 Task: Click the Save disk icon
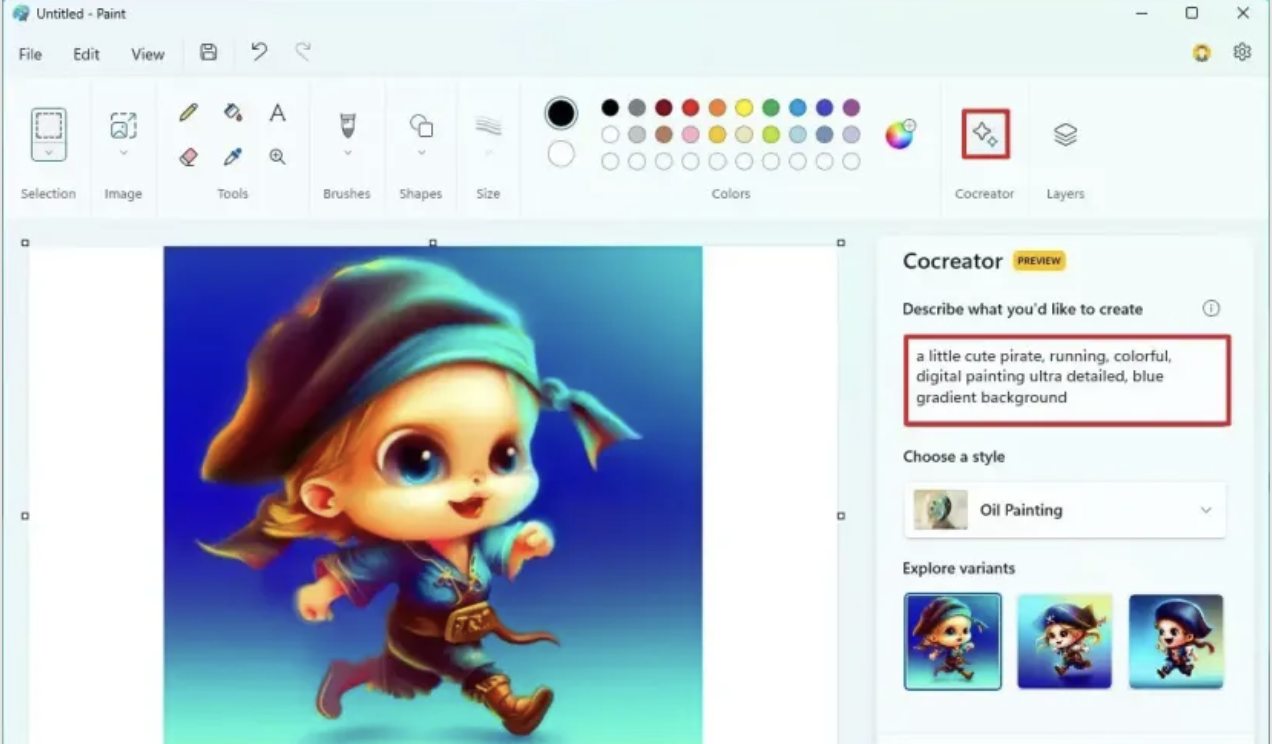pos(208,53)
